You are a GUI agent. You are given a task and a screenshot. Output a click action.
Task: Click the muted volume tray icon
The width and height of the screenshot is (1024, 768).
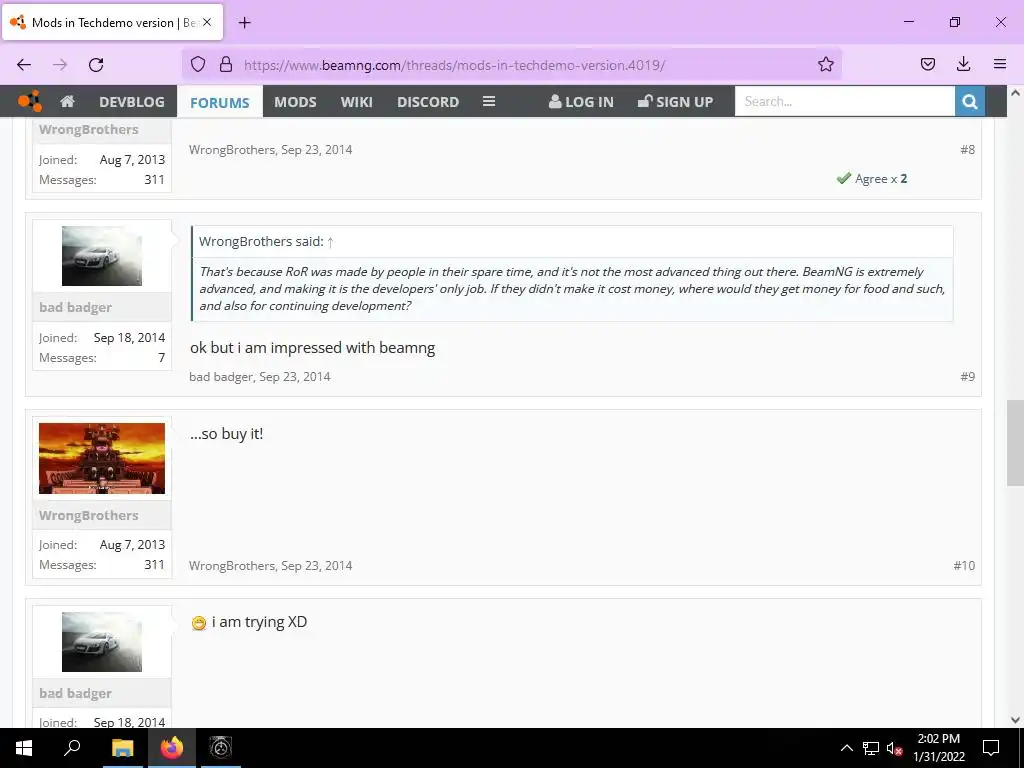[894, 748]
